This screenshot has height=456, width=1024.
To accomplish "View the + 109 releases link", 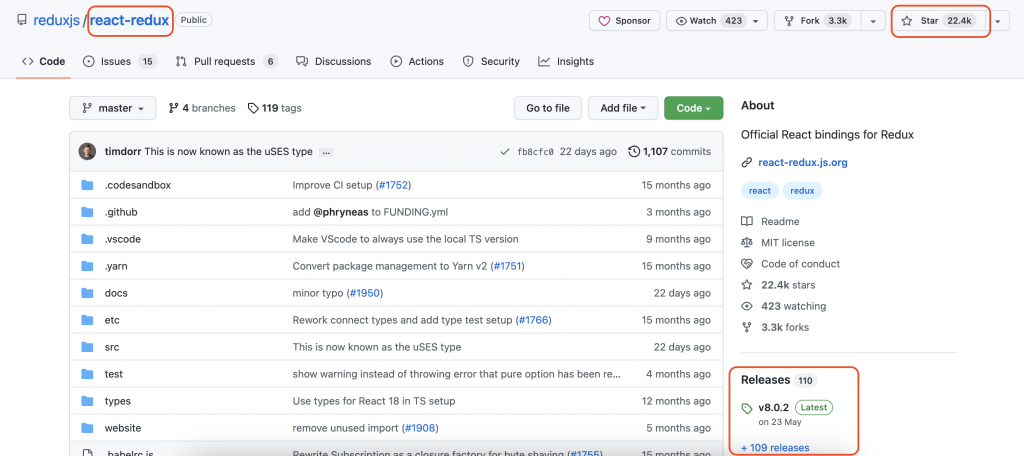I will 775,448.
